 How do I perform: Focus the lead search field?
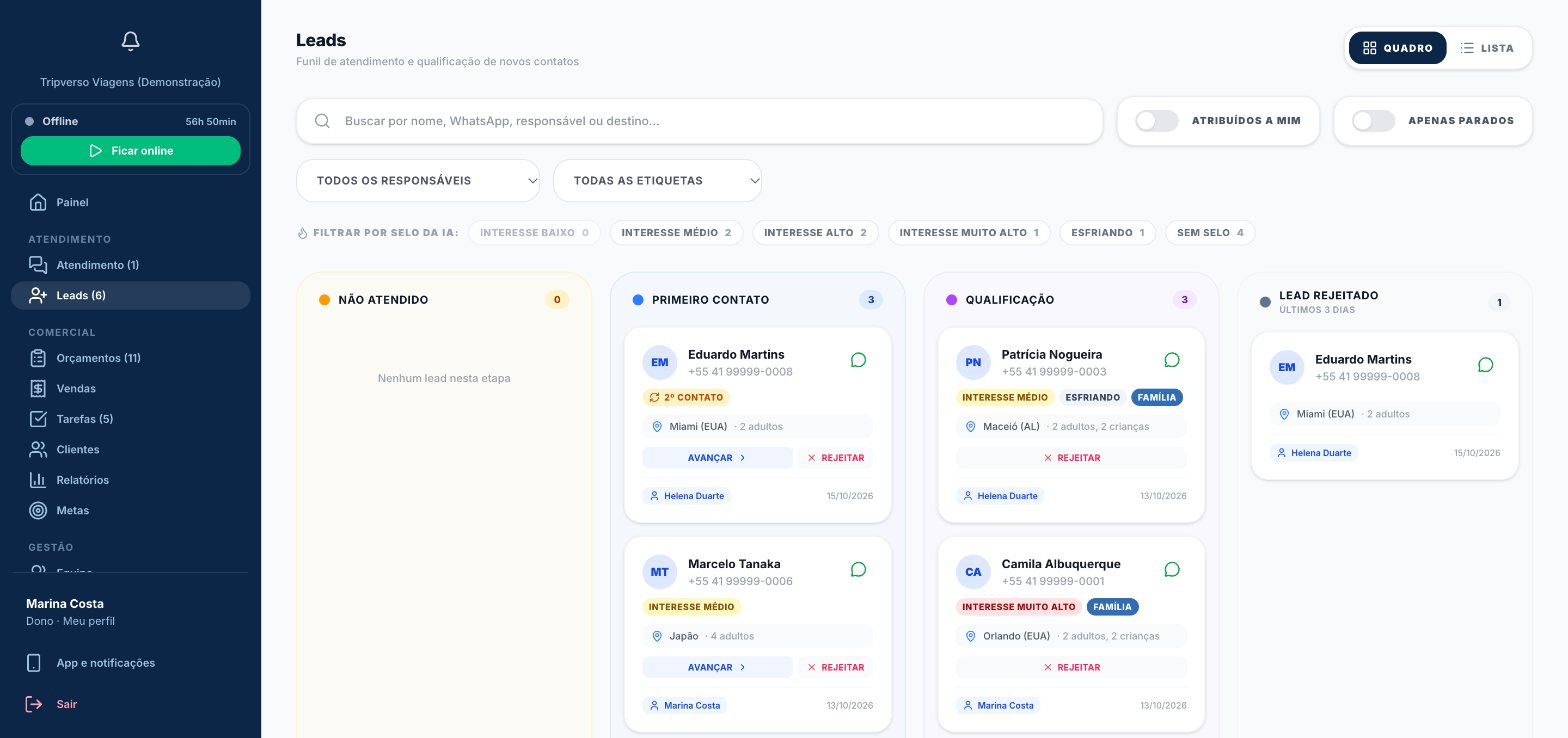699,121
